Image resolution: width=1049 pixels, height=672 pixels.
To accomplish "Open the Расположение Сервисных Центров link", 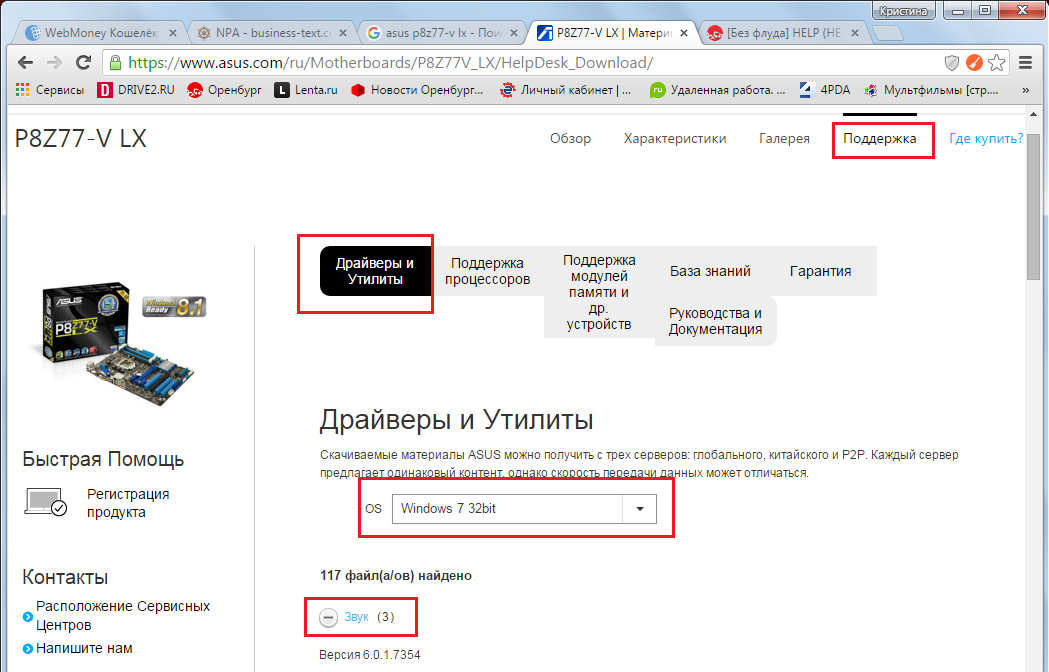I will [123, 615].
